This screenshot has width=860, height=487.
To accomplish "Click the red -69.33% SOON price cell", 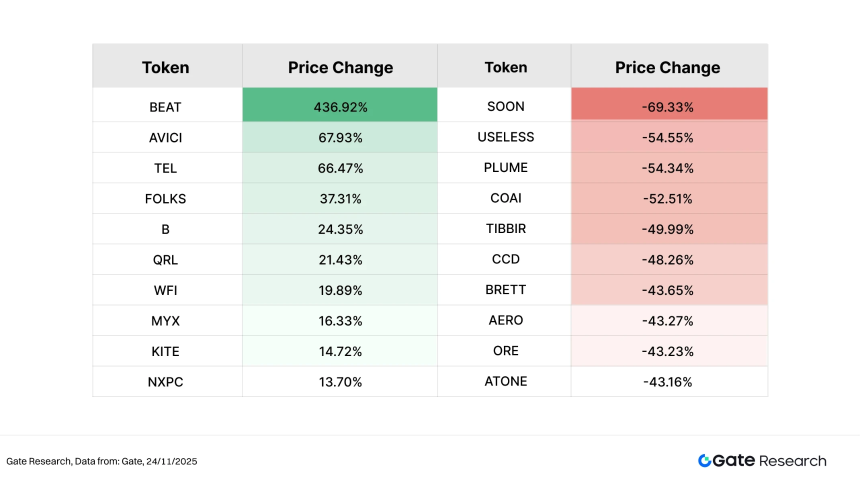I will coord(668,106).
